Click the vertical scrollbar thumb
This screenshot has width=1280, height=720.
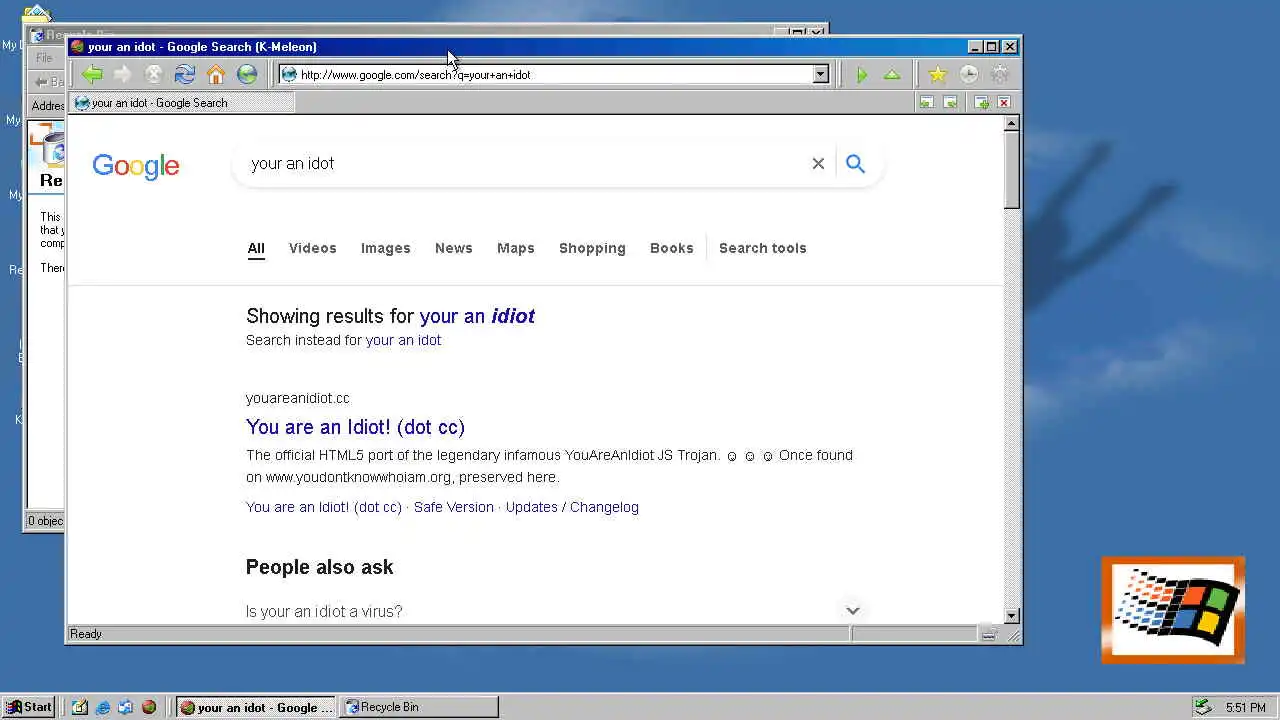[1012, 170]
